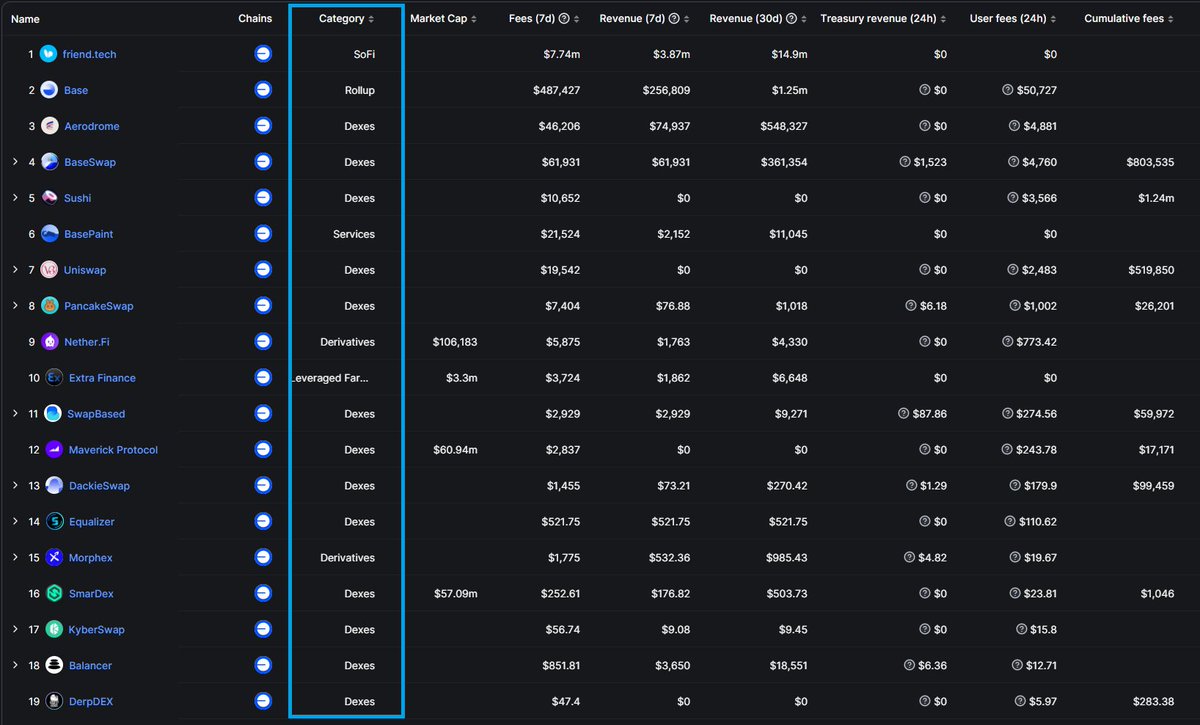The width and height of the screenshot is (1200, 725).
Task: Open the Maverick Protocol page
Action: 114,450
